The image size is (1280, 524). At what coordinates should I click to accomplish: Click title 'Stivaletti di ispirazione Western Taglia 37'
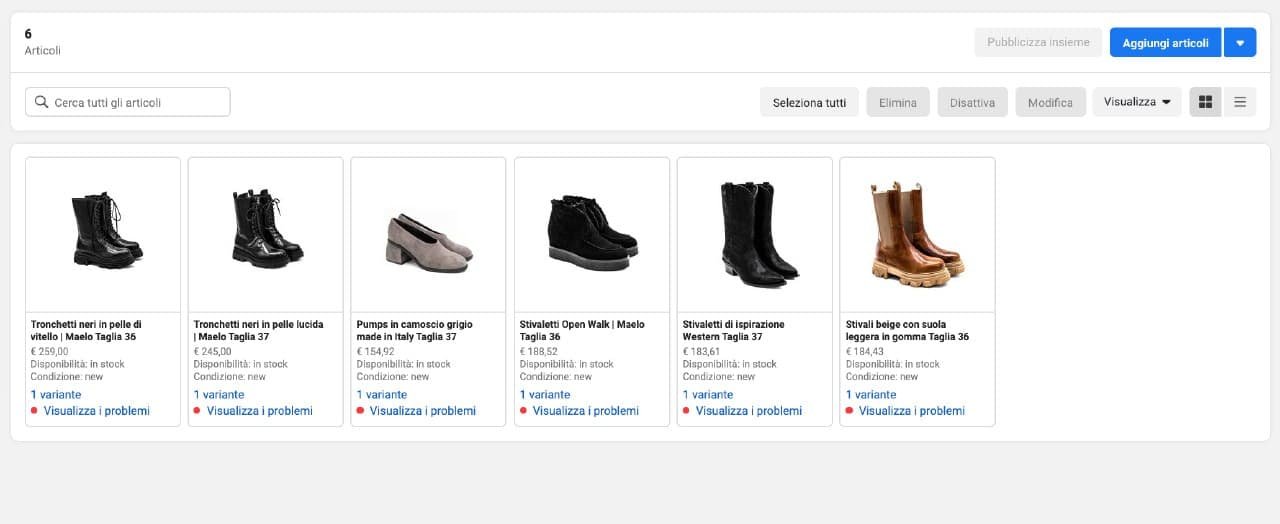(x=733, y=331)
